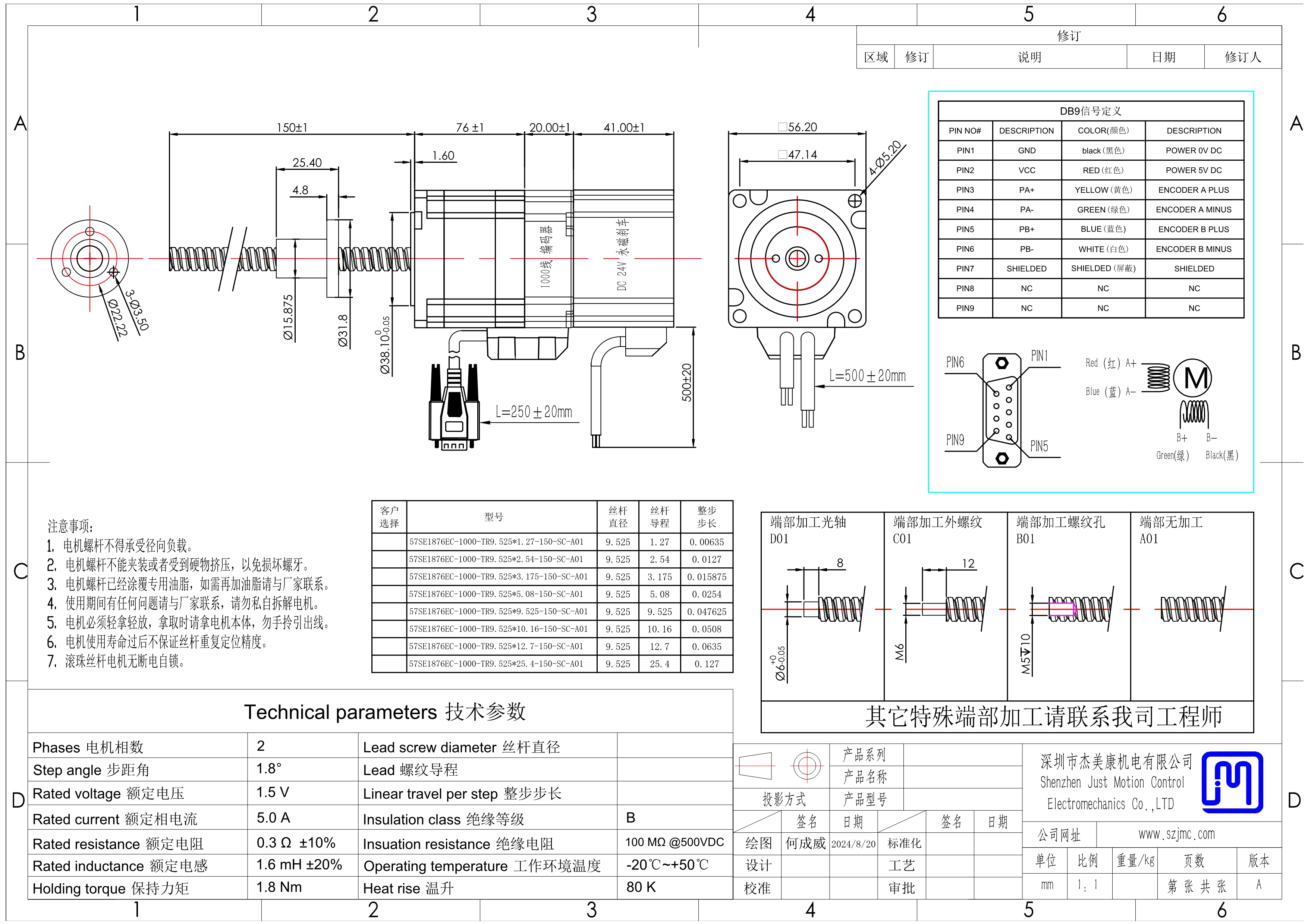
Task: Click the A01 unmachined end drawing
Action: (1192, 609)
